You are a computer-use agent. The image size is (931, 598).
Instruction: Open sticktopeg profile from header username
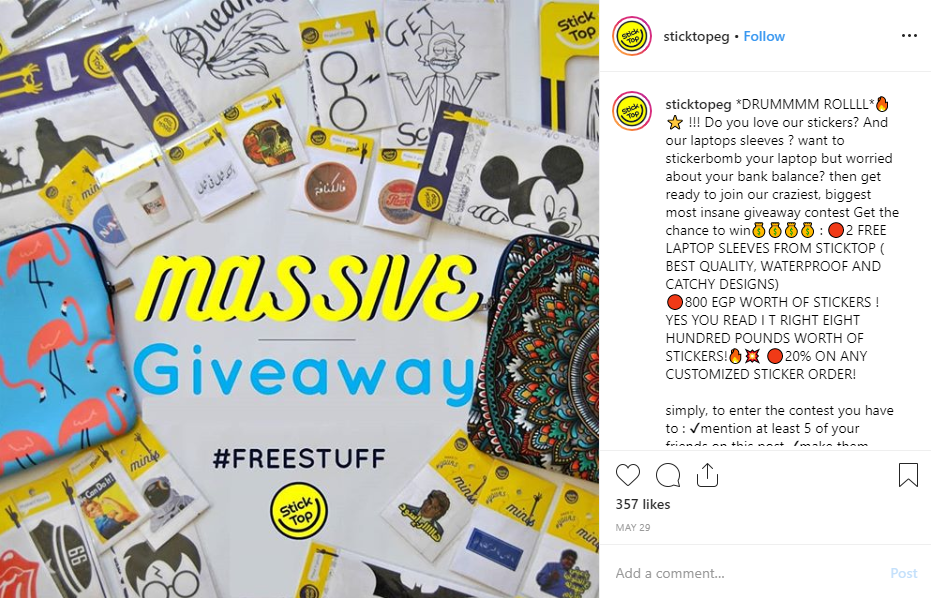tap(696, 36)
